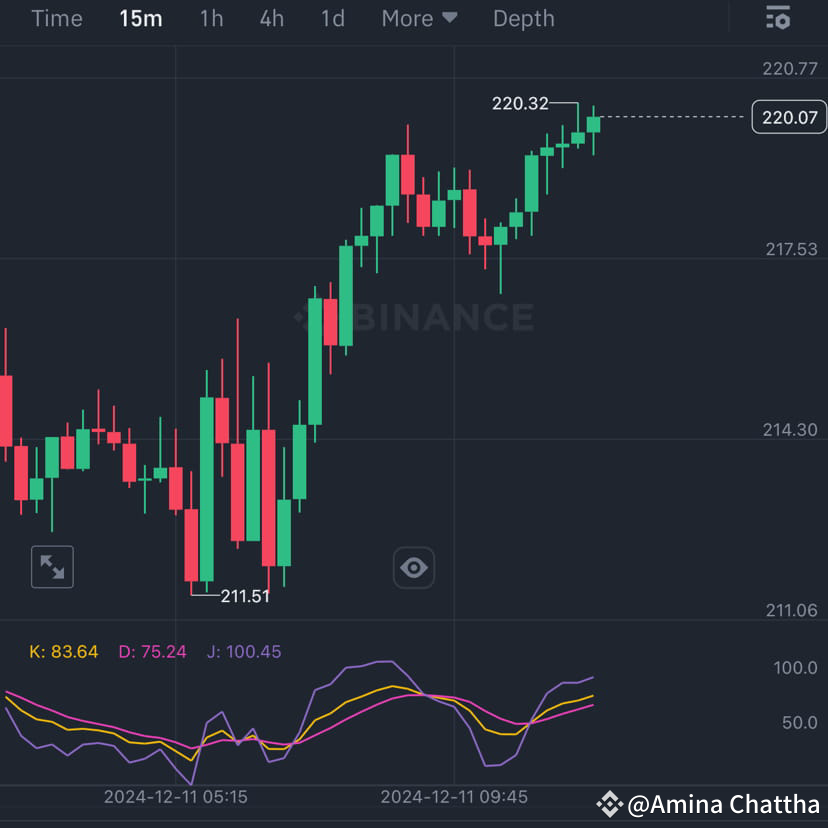
Task: Click the eye icon to hide overlays
Action: click(x=414, y=567)
